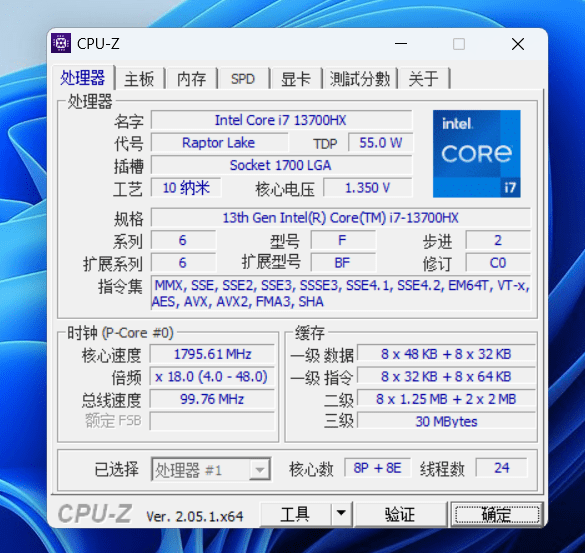Click the CPU-Z app icon in title bar
The height and width of the screenshot is (553, 585).
pos(61,43)
